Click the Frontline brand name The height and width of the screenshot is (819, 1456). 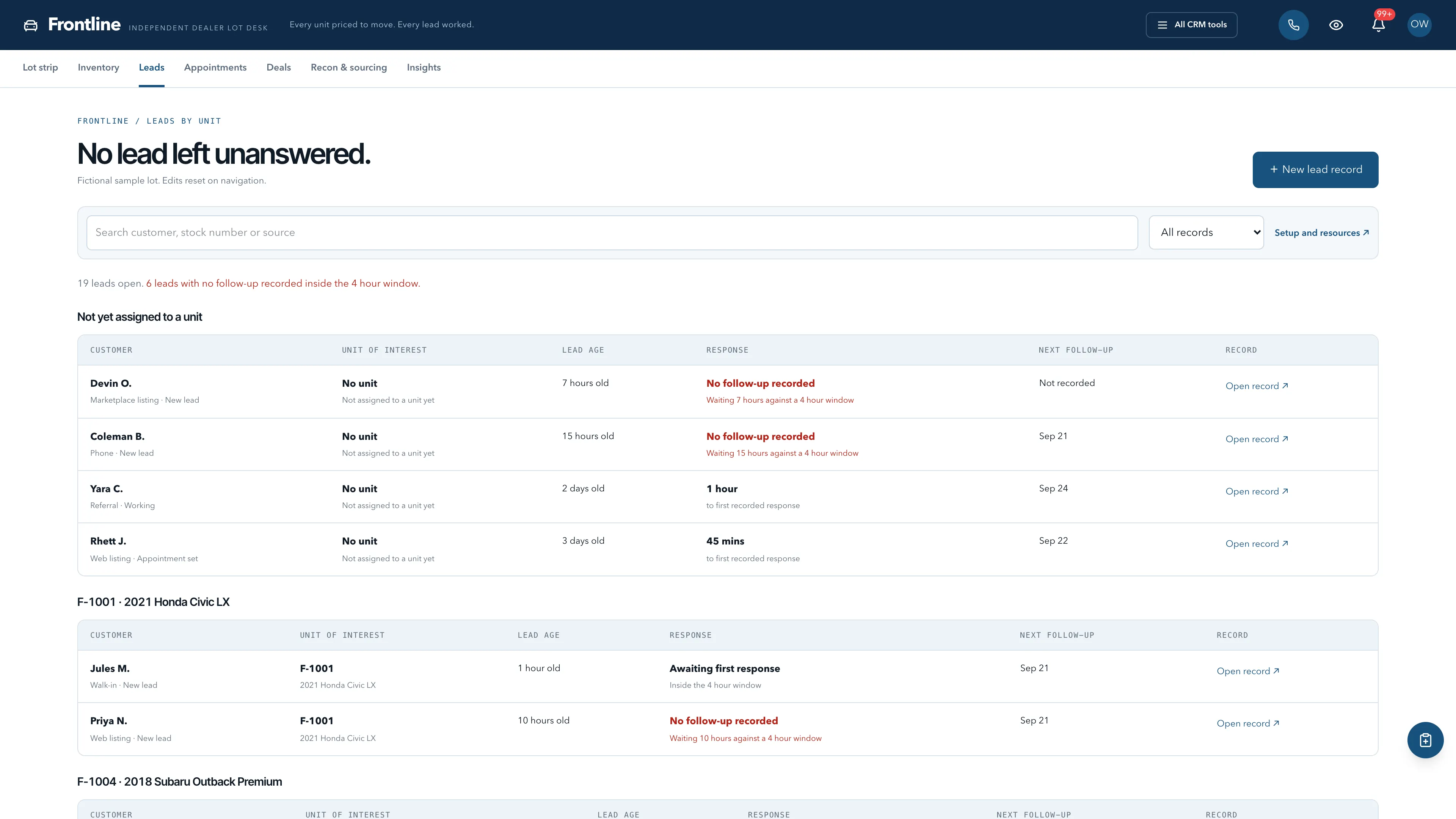tap(84, 24)
